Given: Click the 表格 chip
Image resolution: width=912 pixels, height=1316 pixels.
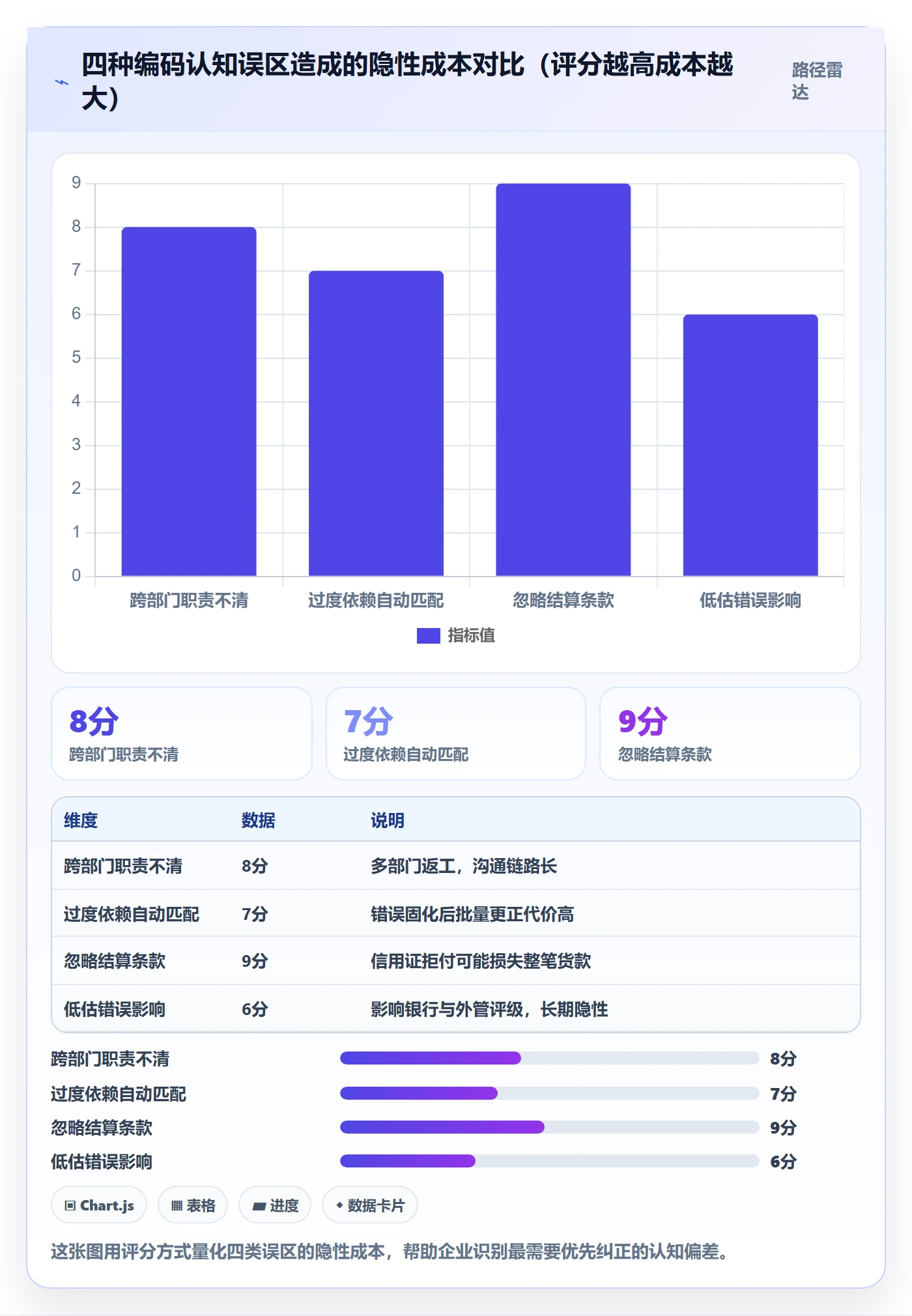Looking at the screenshot, I should pyautogui.click(x=193, y=1205).
